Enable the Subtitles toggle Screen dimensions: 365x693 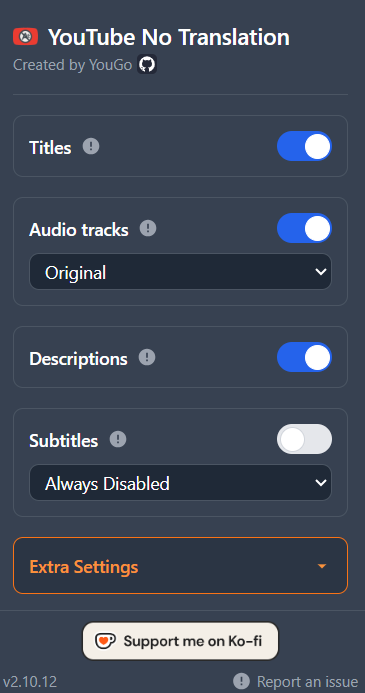(x=304, y=439)
